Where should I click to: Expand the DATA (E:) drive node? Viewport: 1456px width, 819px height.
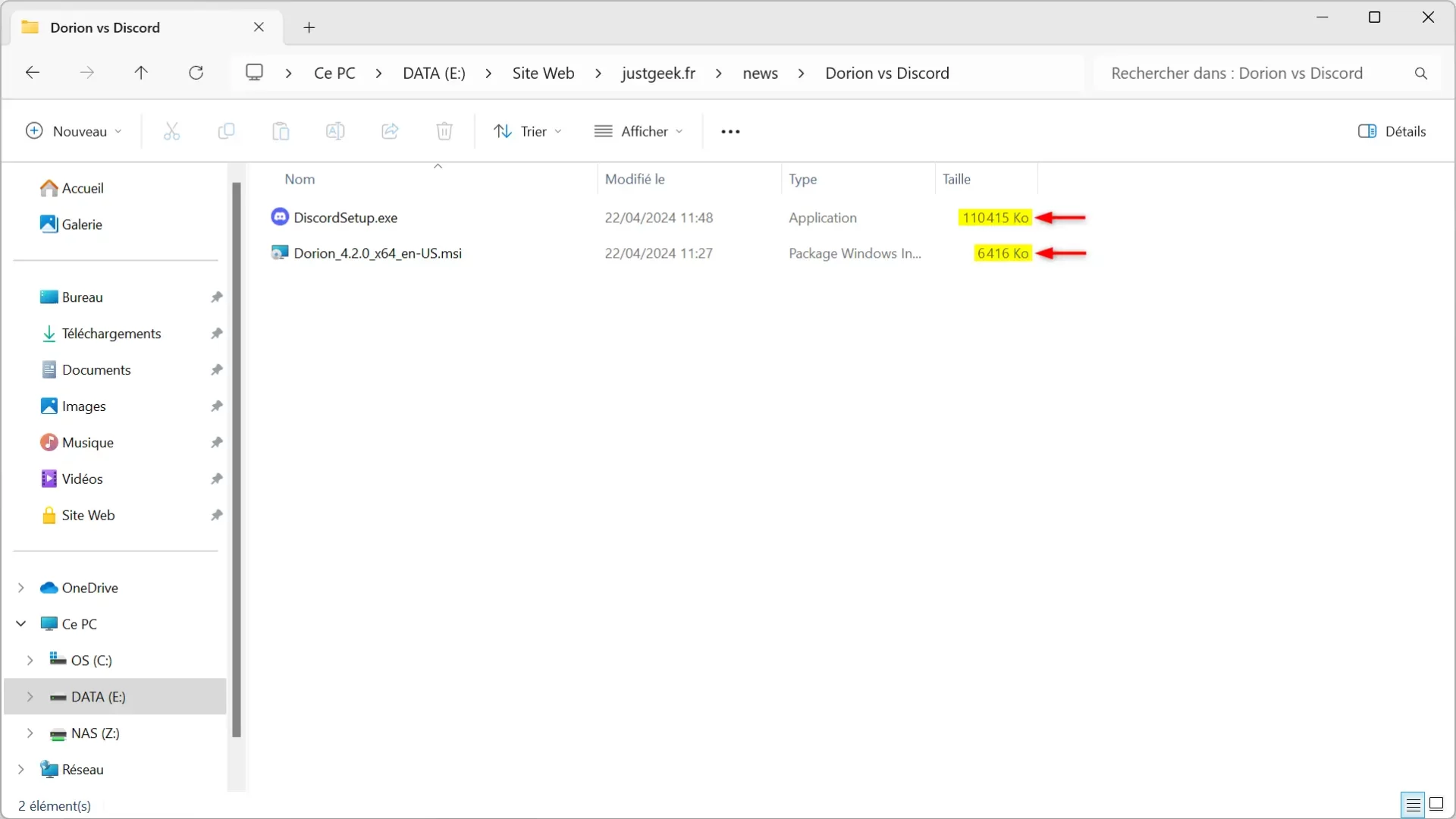(30, 696)
